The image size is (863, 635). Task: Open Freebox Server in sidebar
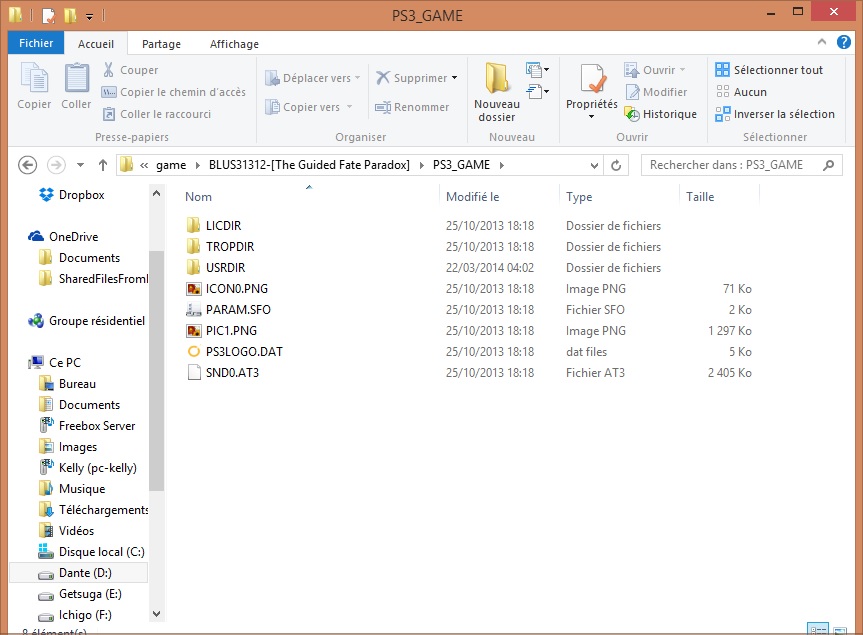[x=97, y=426]
